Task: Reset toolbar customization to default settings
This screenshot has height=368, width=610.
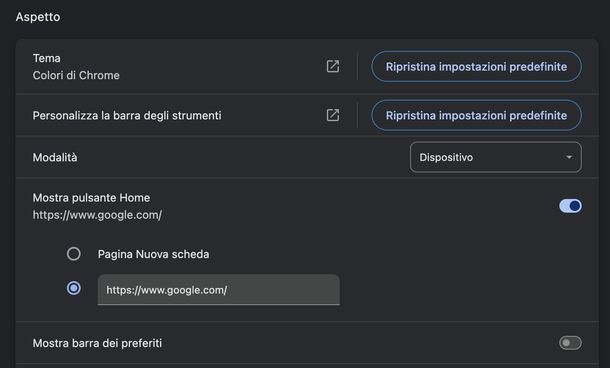Action: [x=476, y=115]
